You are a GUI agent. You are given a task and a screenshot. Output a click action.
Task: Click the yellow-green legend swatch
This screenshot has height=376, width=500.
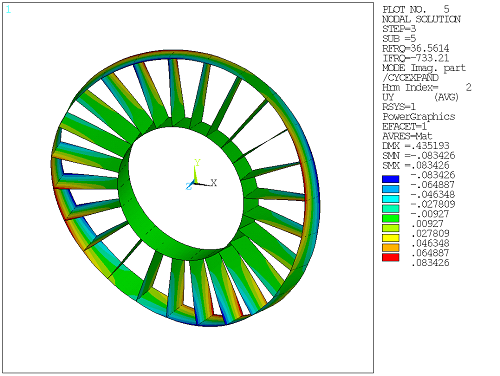tap(390, 228)
